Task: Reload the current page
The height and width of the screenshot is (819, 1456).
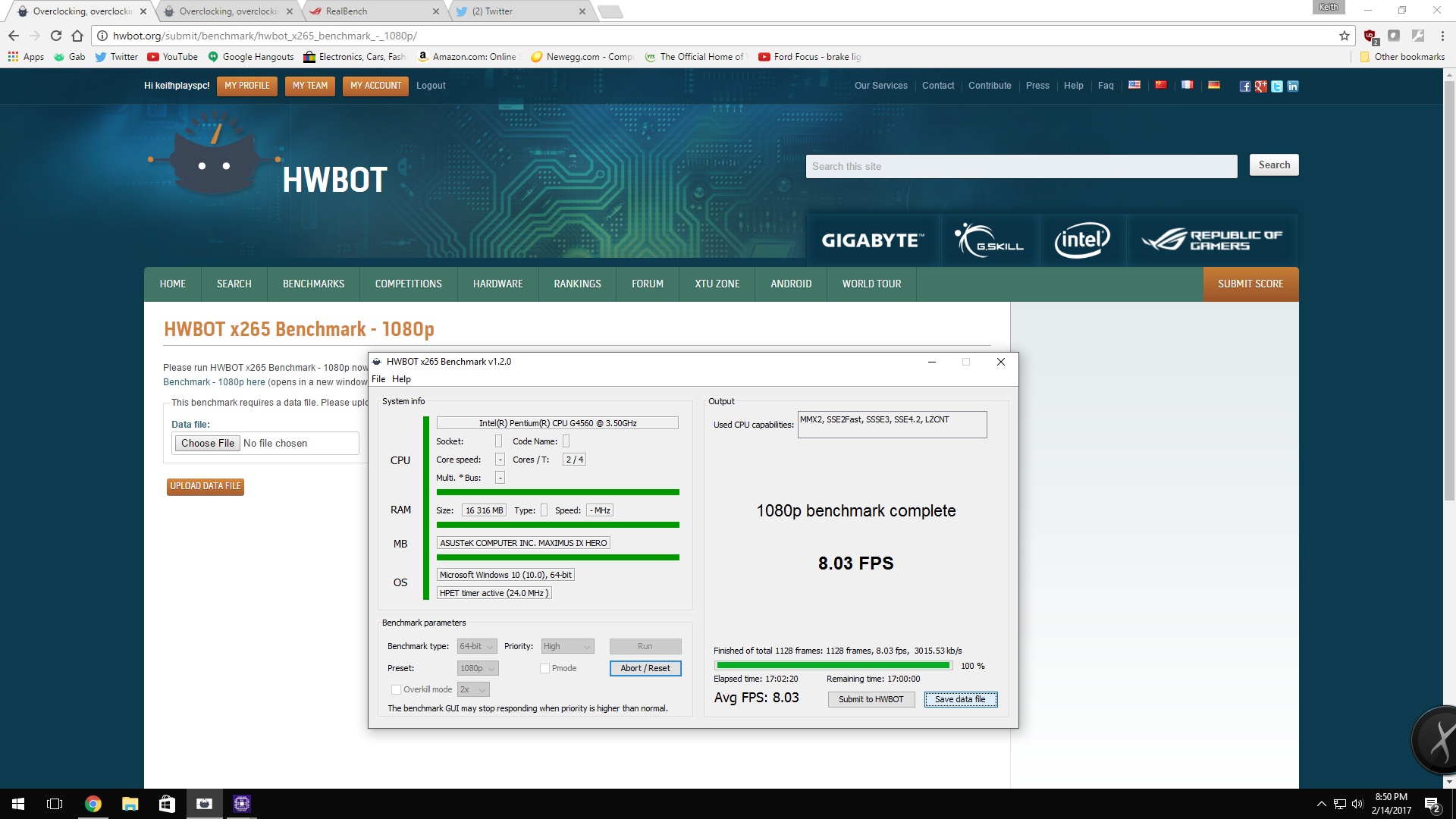Action: (56, 36)
